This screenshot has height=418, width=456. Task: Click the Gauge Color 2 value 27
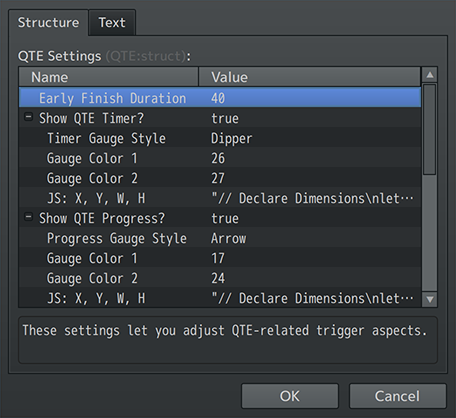218,178
